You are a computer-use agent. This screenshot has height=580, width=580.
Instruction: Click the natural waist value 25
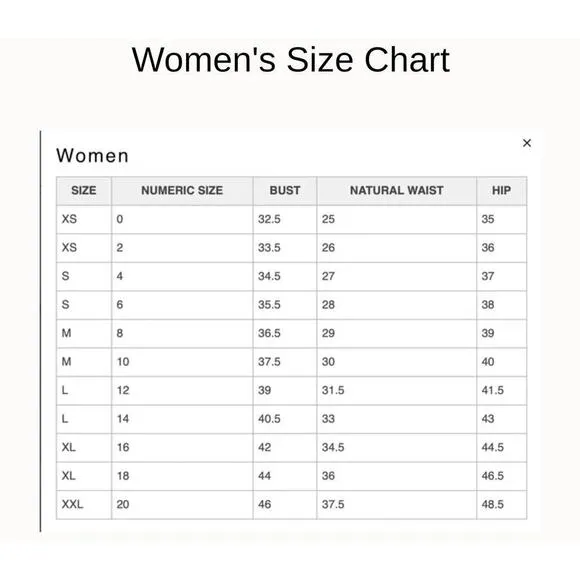pyautogui.click(x=328, y=219)
